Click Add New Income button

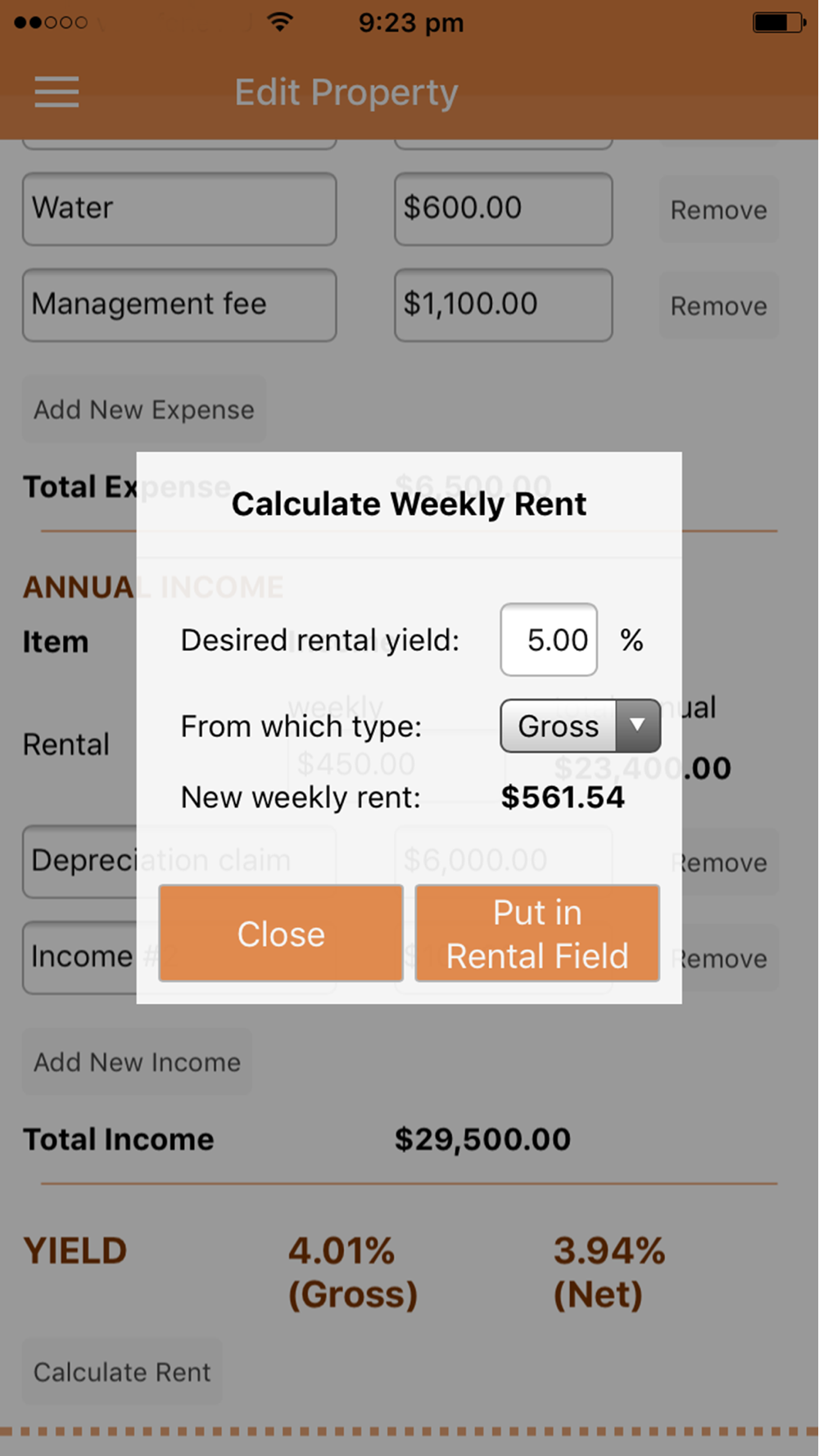tap(137, 1062)
